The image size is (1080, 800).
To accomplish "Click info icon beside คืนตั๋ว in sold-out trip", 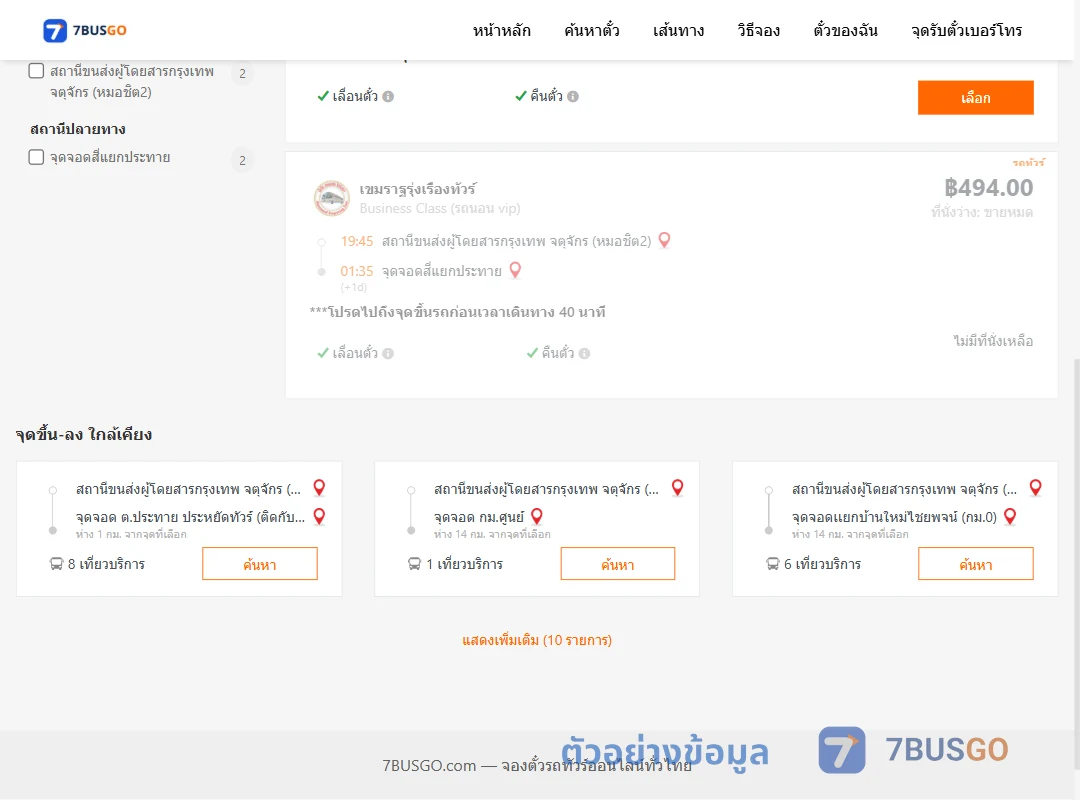I will (x=585, y=353).
